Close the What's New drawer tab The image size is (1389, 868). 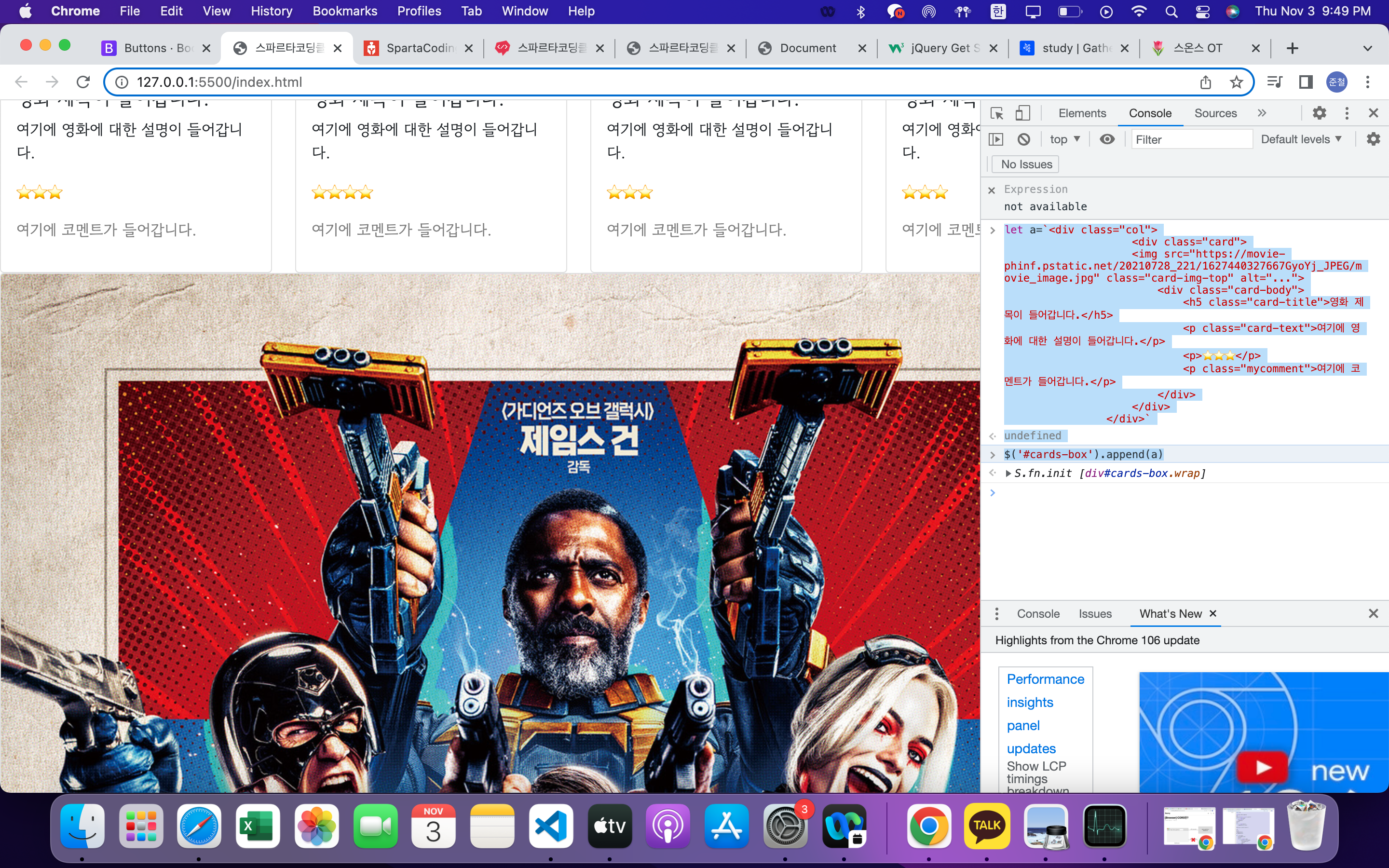click(x=1213, y=613)
